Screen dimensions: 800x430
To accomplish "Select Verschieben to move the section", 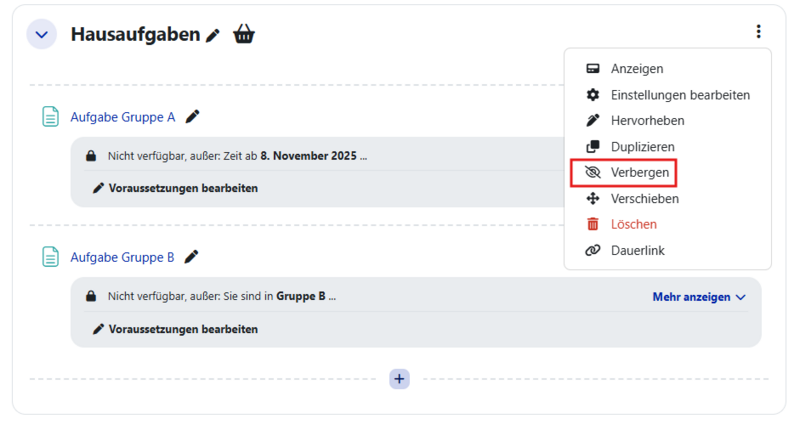I will [x=644, y=199].
